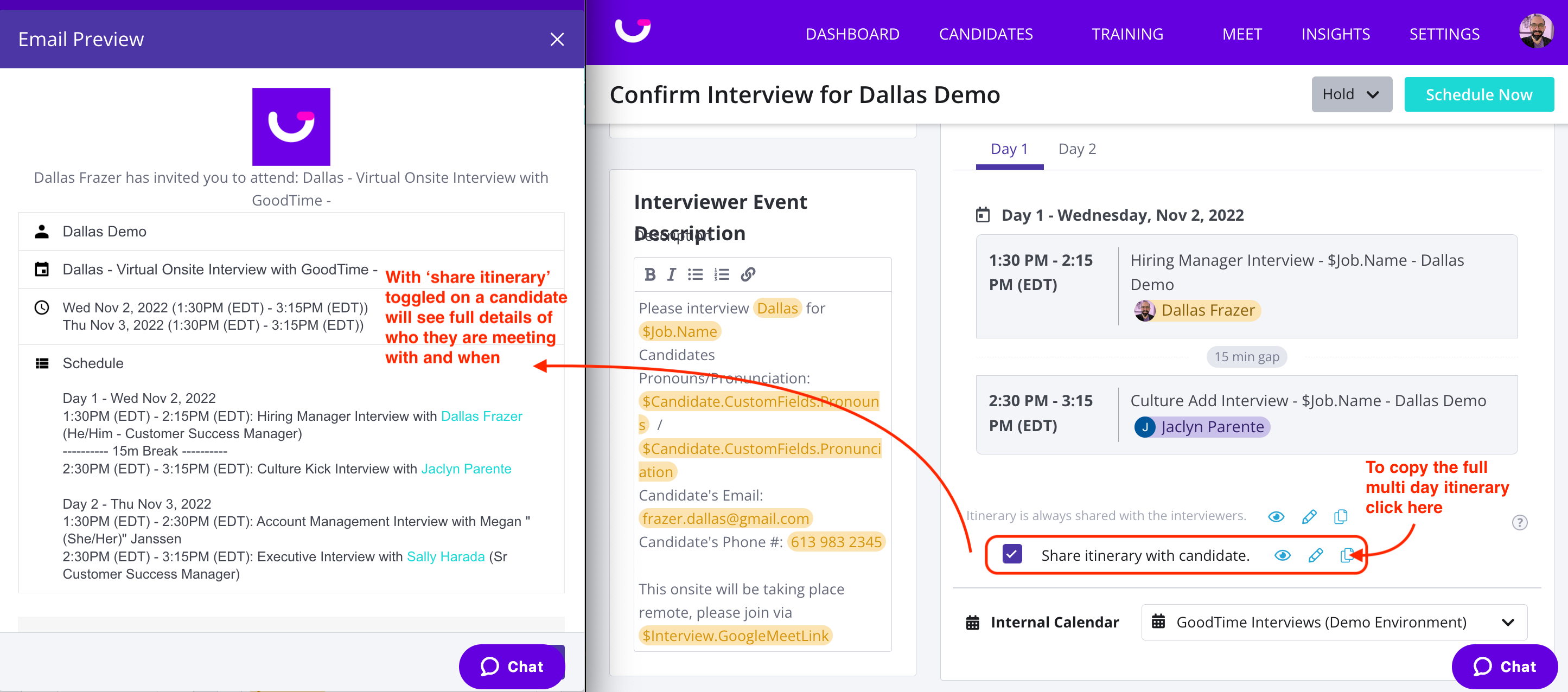Copy the interviewer itinerary icon

click(1340, 517)
